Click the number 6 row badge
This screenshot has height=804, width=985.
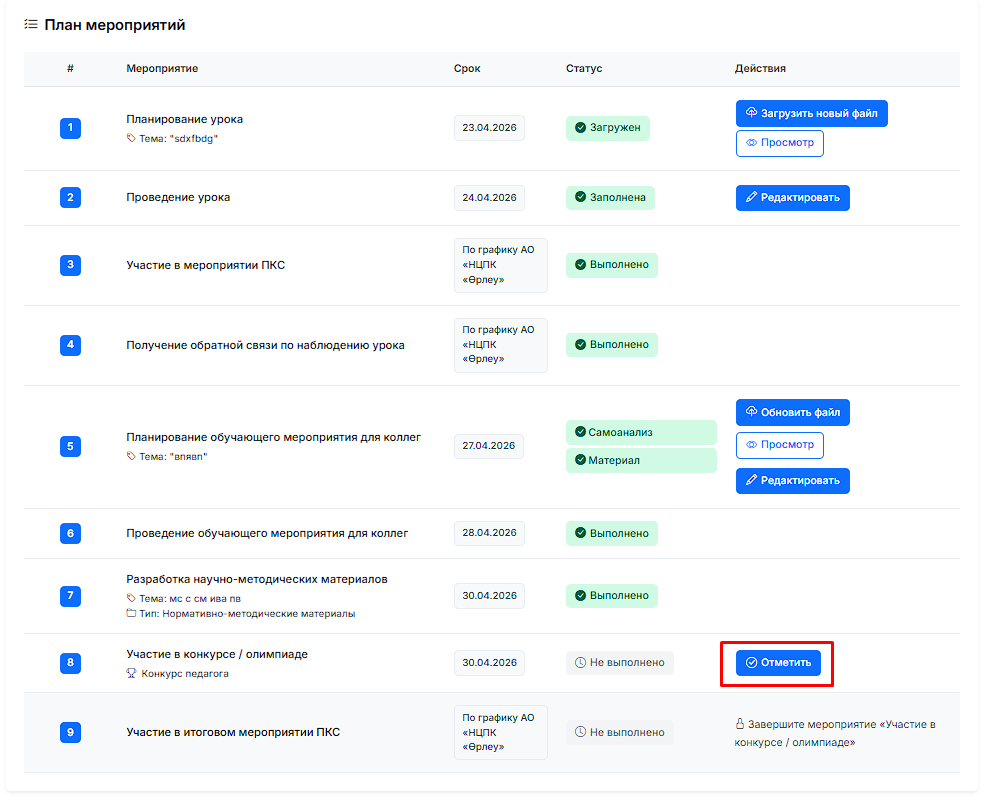(x=70, y=533)
